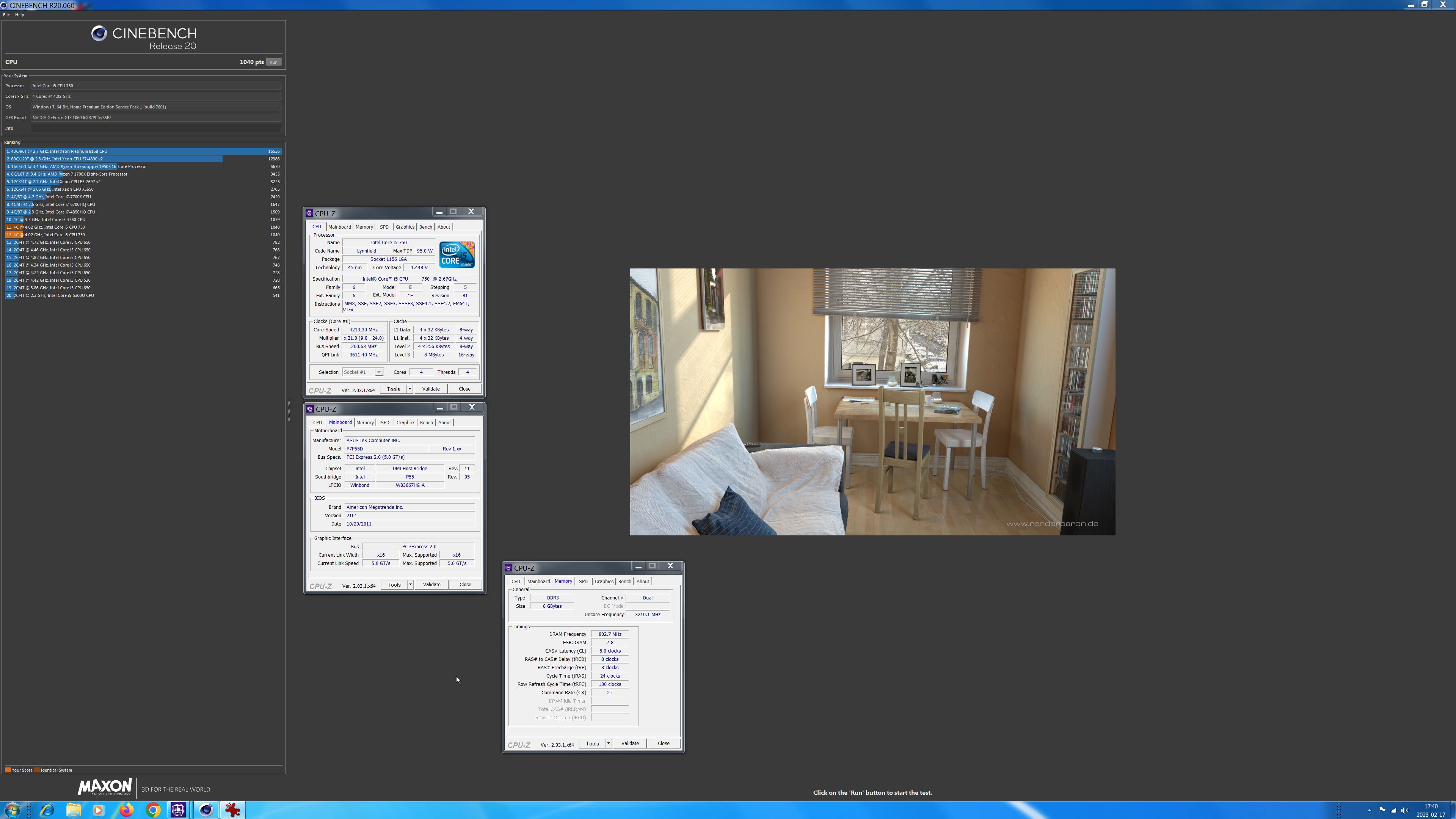
Task: Select Xeon Platinum 8168 ranking row
Action: pos(143,152)
